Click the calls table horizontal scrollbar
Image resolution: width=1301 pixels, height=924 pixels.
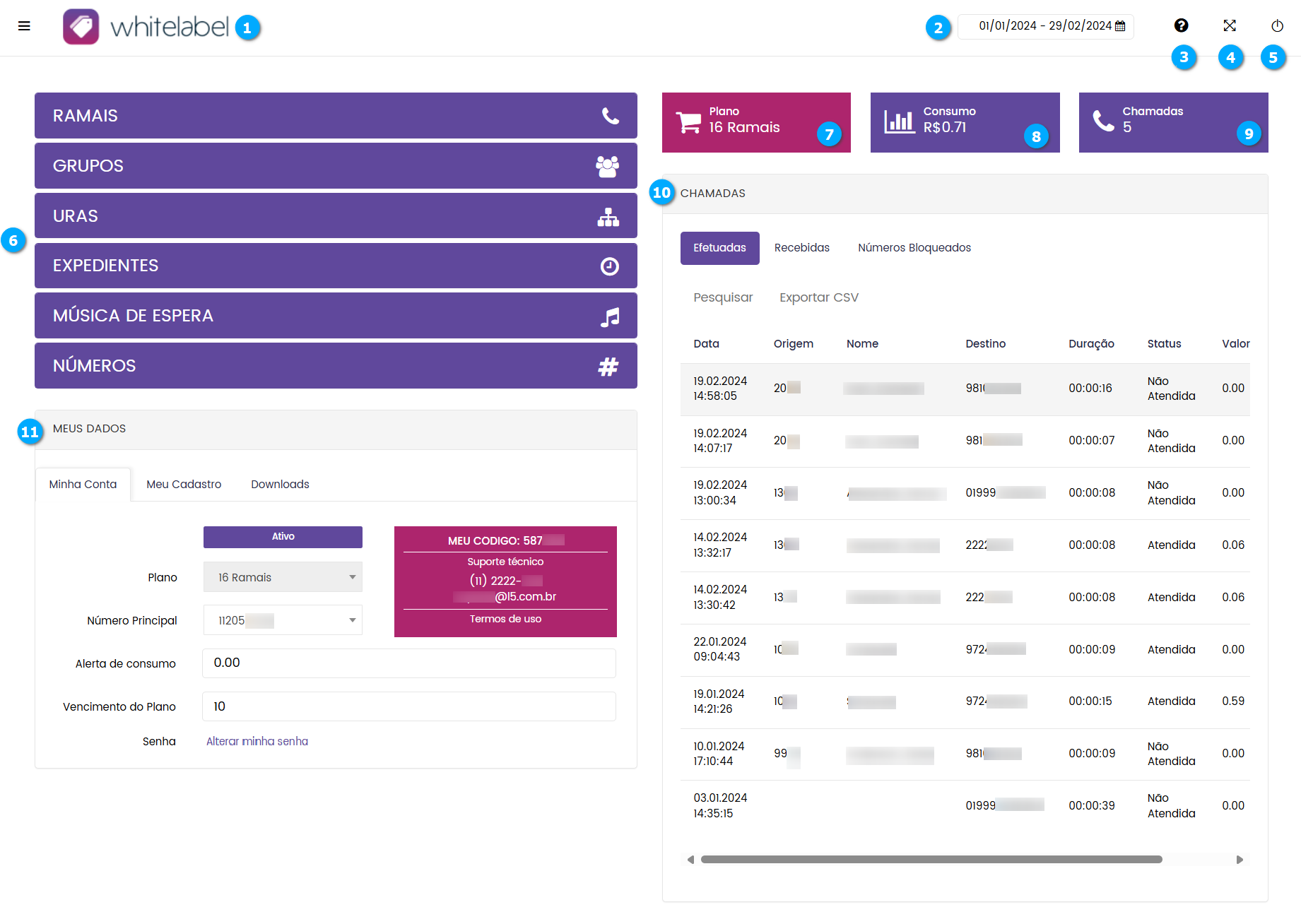[x=931, y=860]
